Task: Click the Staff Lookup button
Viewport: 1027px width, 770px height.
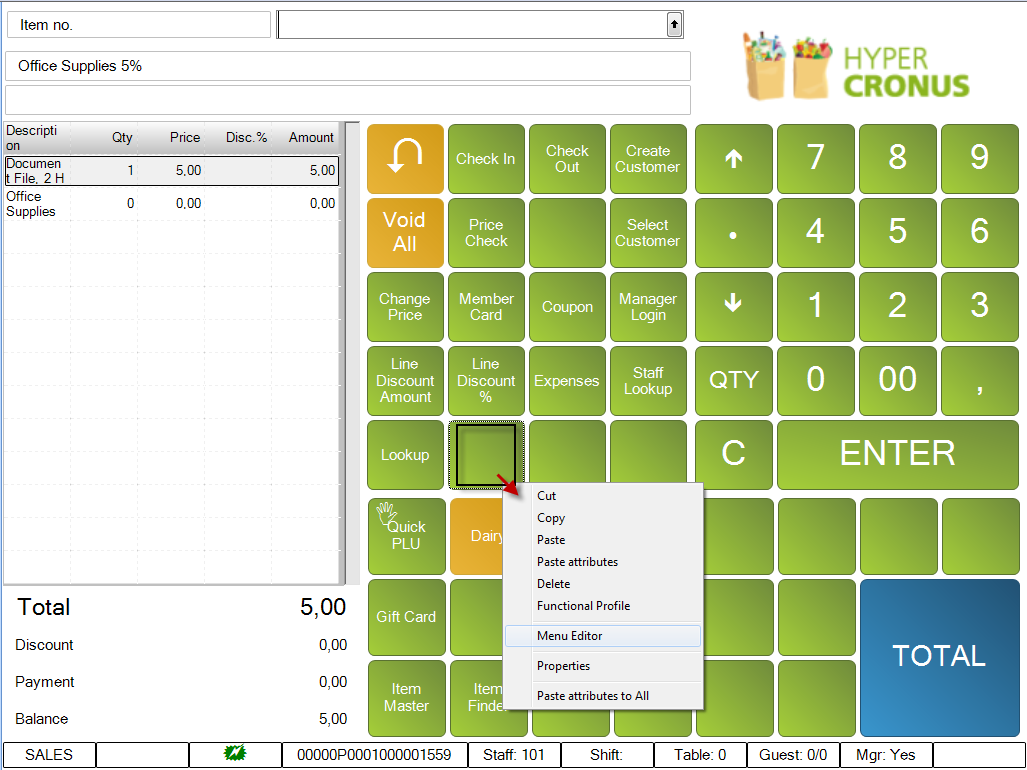Action: (648, 381)
